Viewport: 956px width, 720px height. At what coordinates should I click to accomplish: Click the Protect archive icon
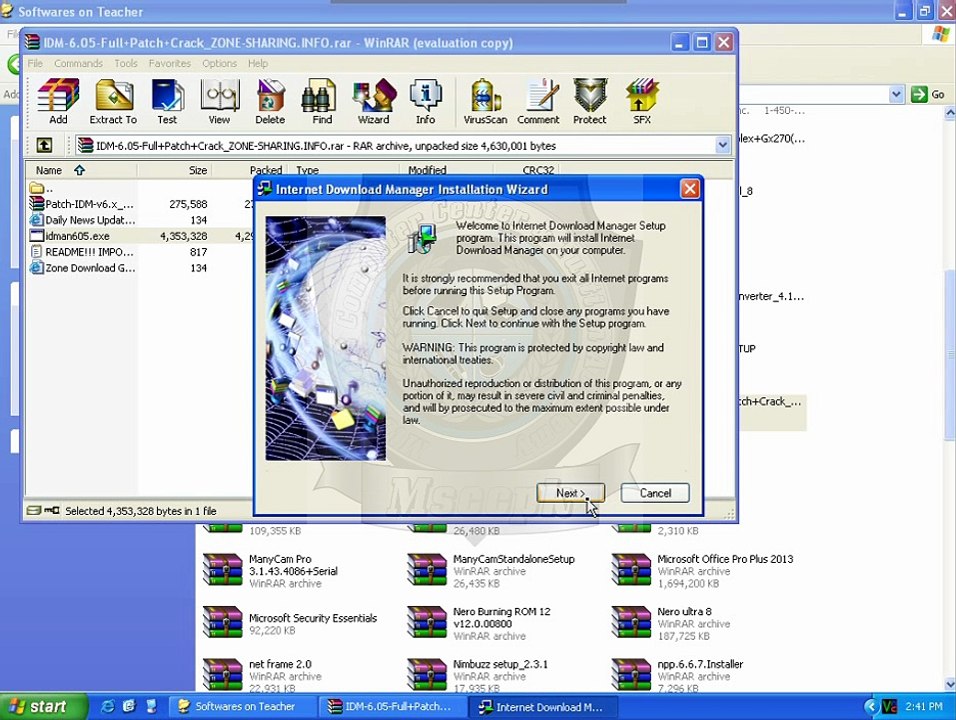tap(590, 102)
